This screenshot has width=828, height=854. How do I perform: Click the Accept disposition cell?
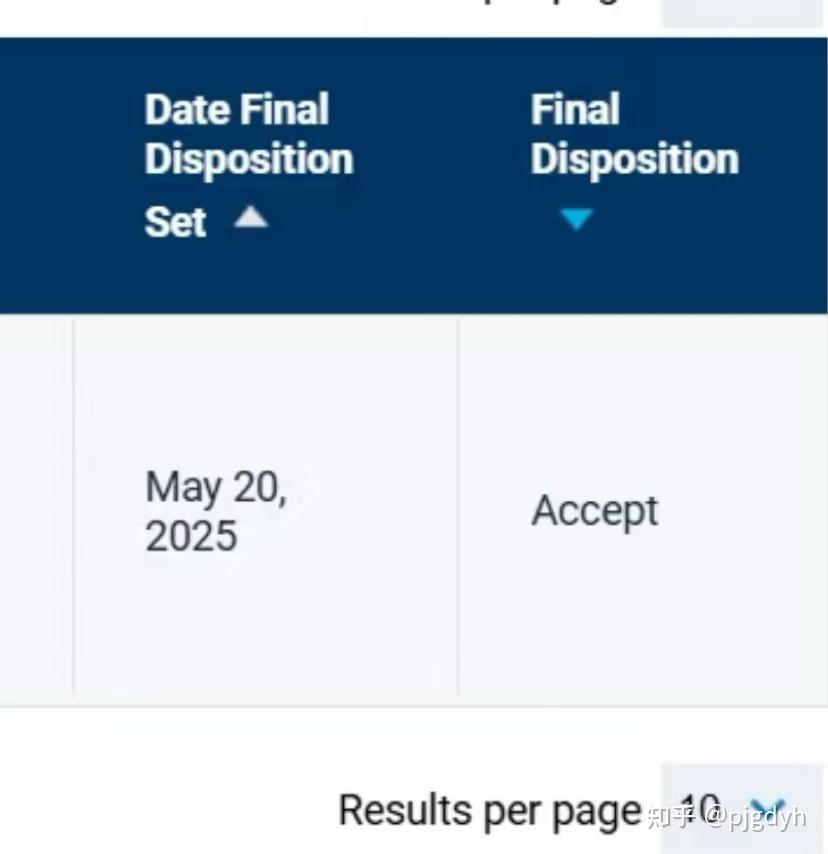[x=595, y=511]
